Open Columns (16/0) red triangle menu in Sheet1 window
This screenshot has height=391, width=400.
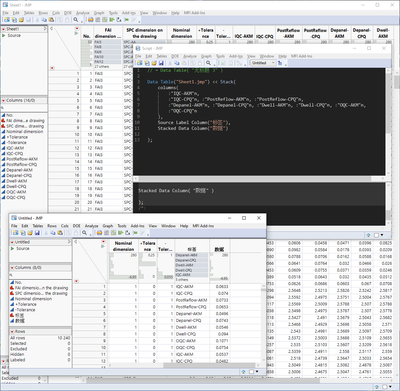[4, 100]
